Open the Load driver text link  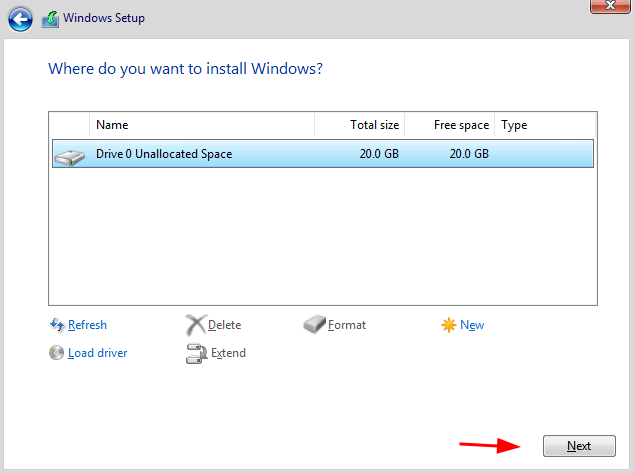98,353
